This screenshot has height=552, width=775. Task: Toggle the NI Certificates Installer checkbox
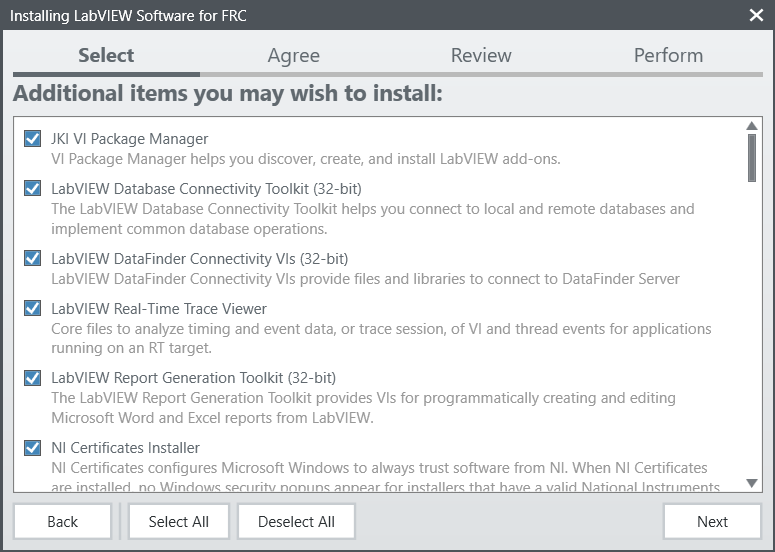point(33,448)
